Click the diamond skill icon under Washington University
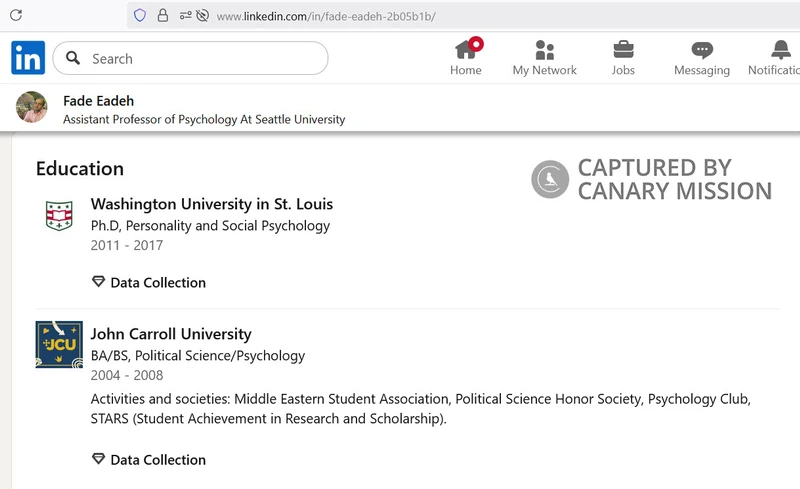Viewport: 800px width, 489px height. (x=98, y=282)
